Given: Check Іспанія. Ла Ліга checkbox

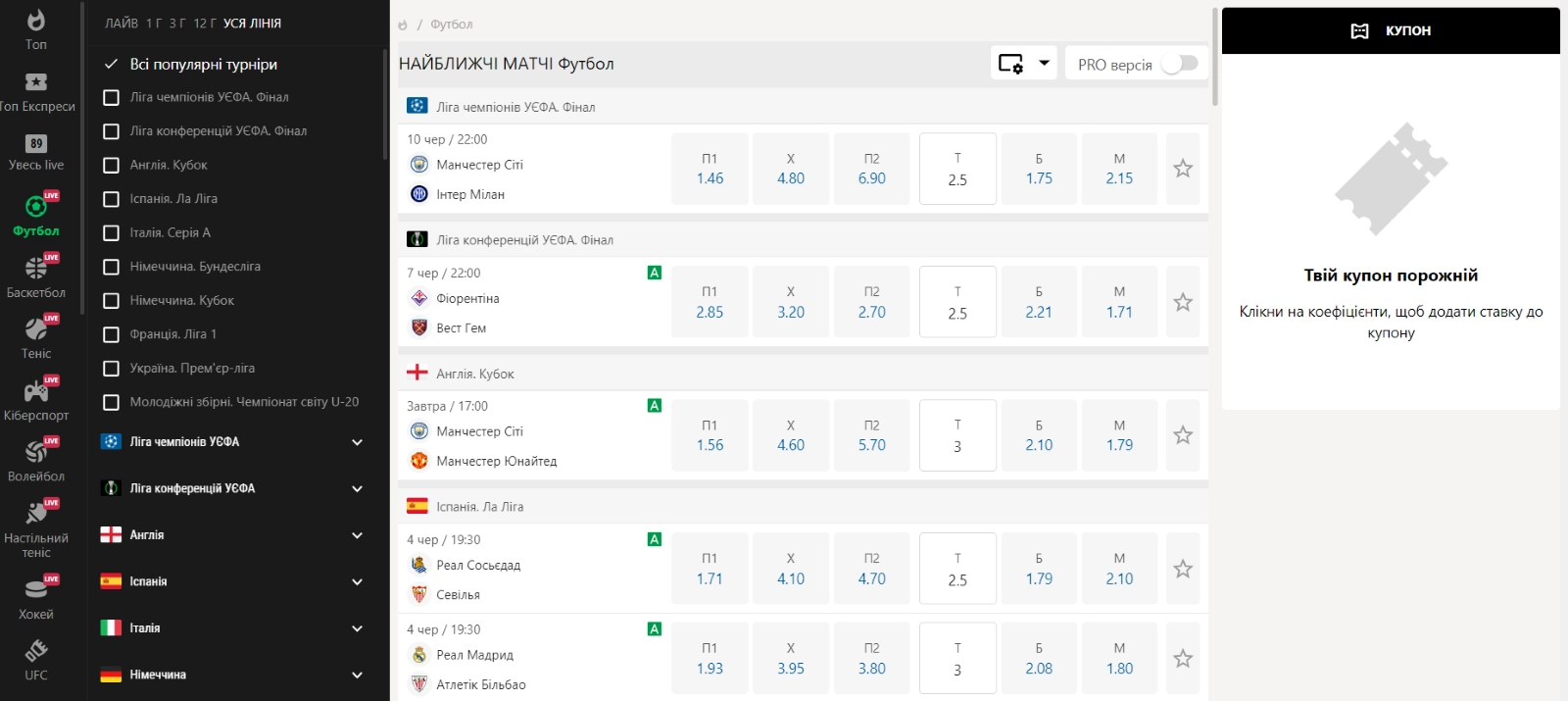Looking at the screenshot, I should pyautogui.click(x=112, y=199).
